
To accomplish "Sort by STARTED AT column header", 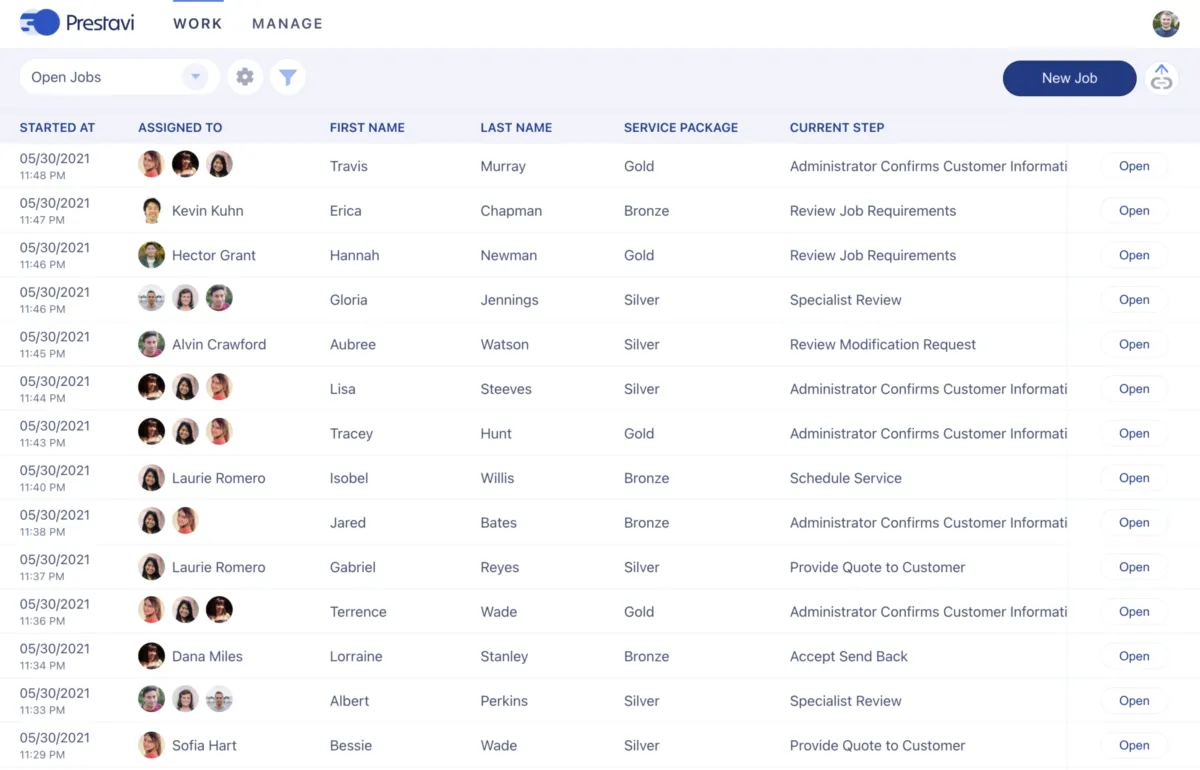I will 57,127.
